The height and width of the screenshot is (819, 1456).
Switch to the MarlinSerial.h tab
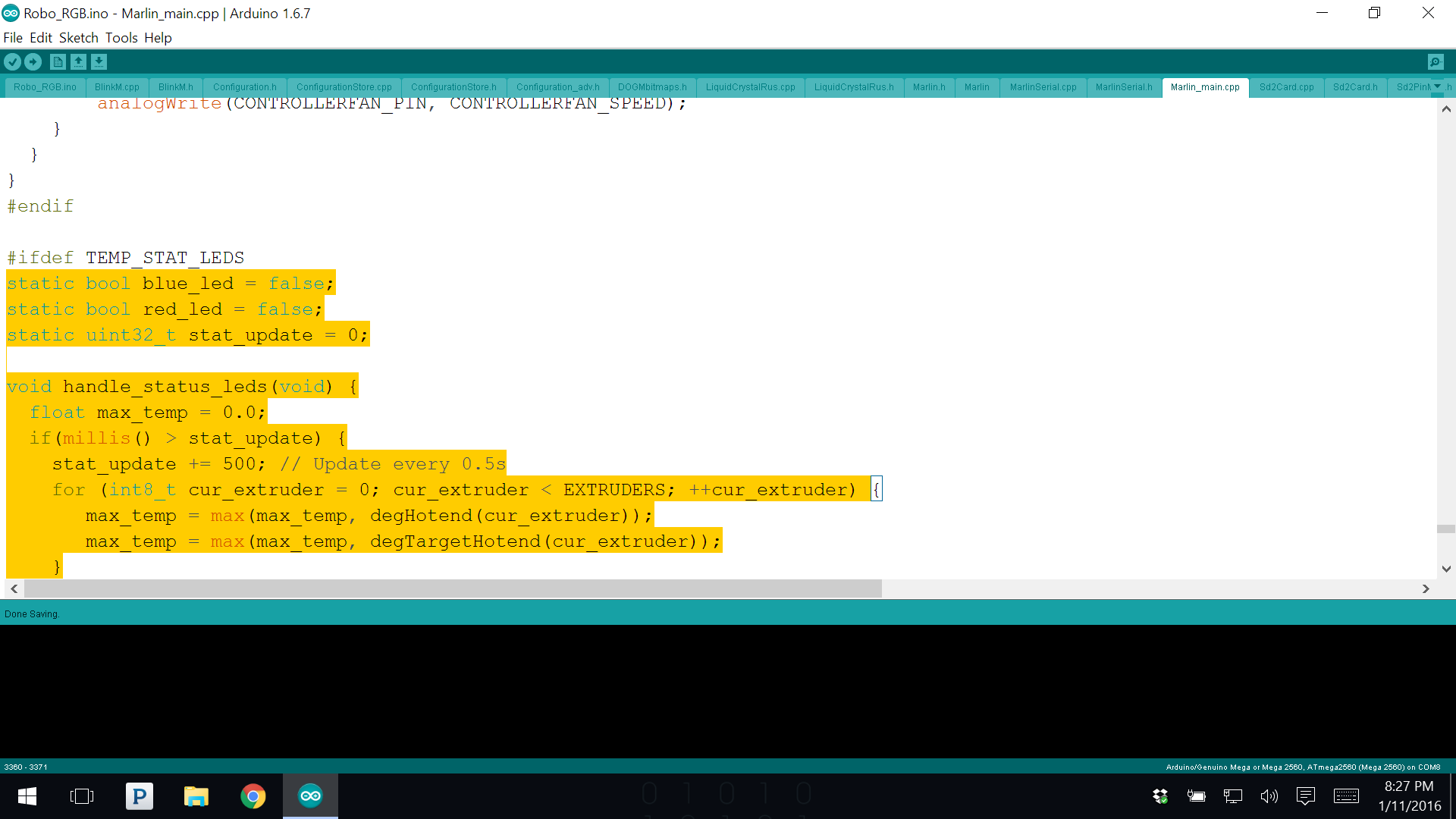(x=1124, y=87)
